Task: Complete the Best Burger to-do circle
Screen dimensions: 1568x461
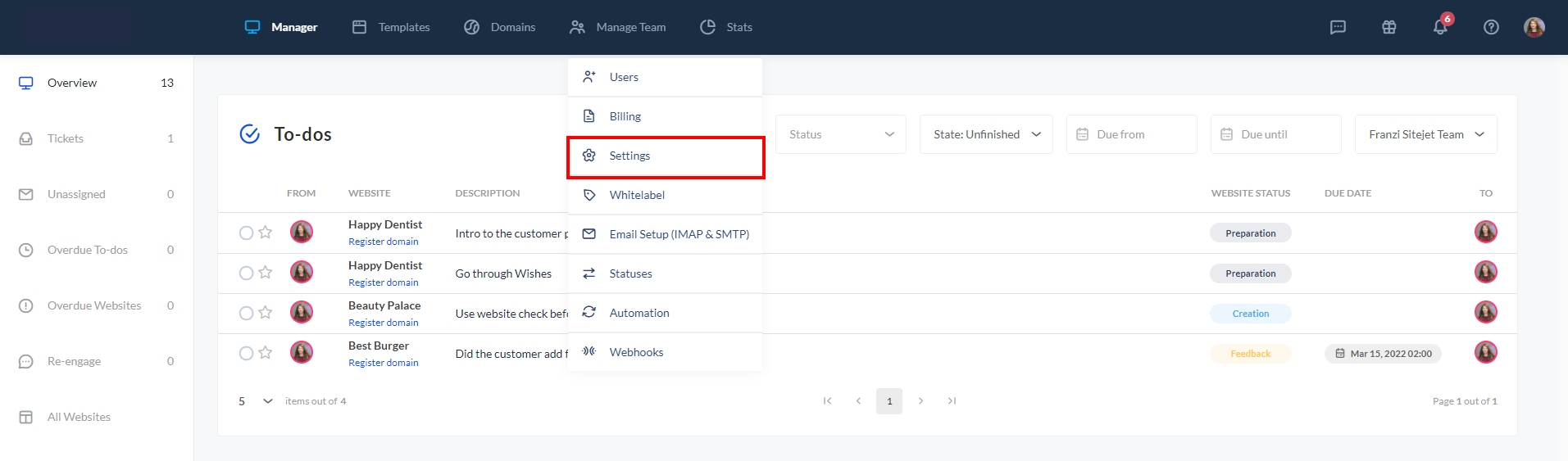Action: [246, 353]
